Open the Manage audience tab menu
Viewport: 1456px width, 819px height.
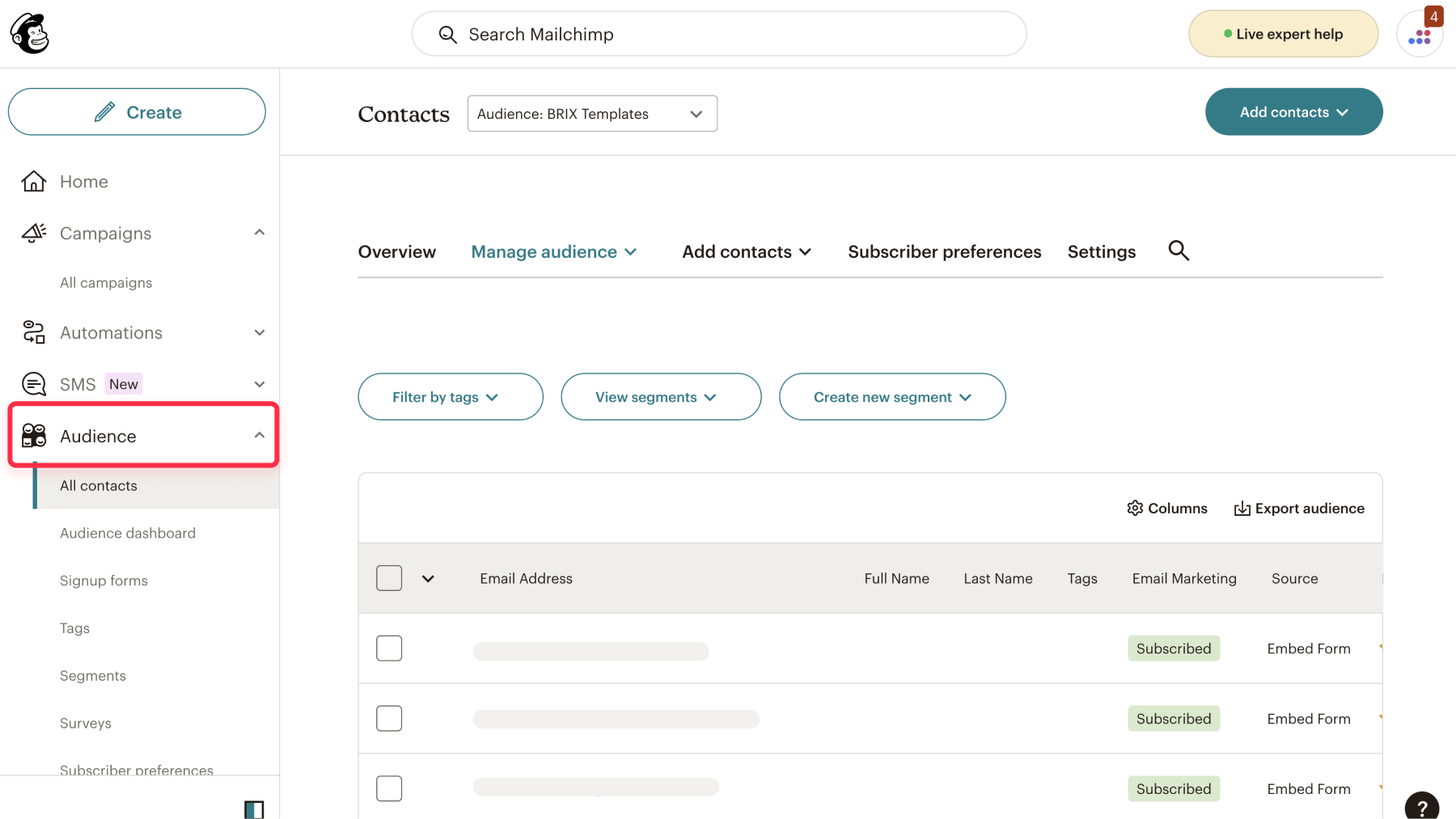tap(554, 251)
